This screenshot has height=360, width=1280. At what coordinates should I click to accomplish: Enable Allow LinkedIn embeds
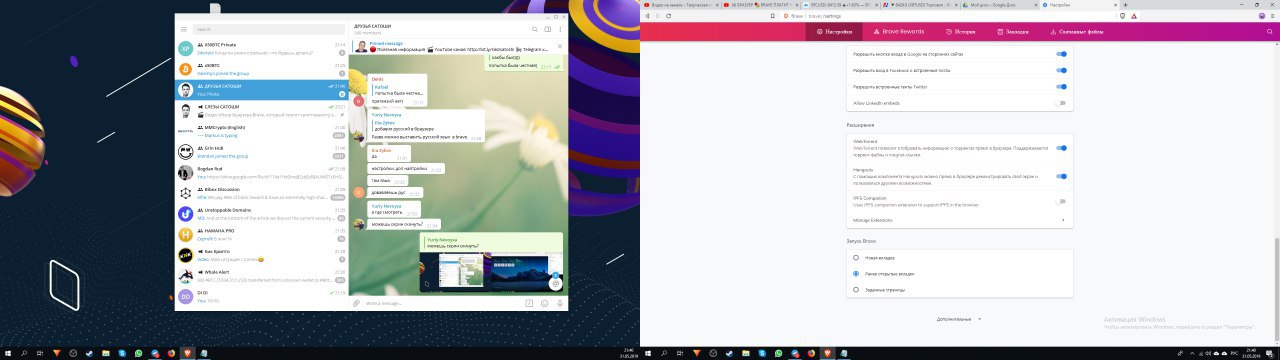[1062, 103]
